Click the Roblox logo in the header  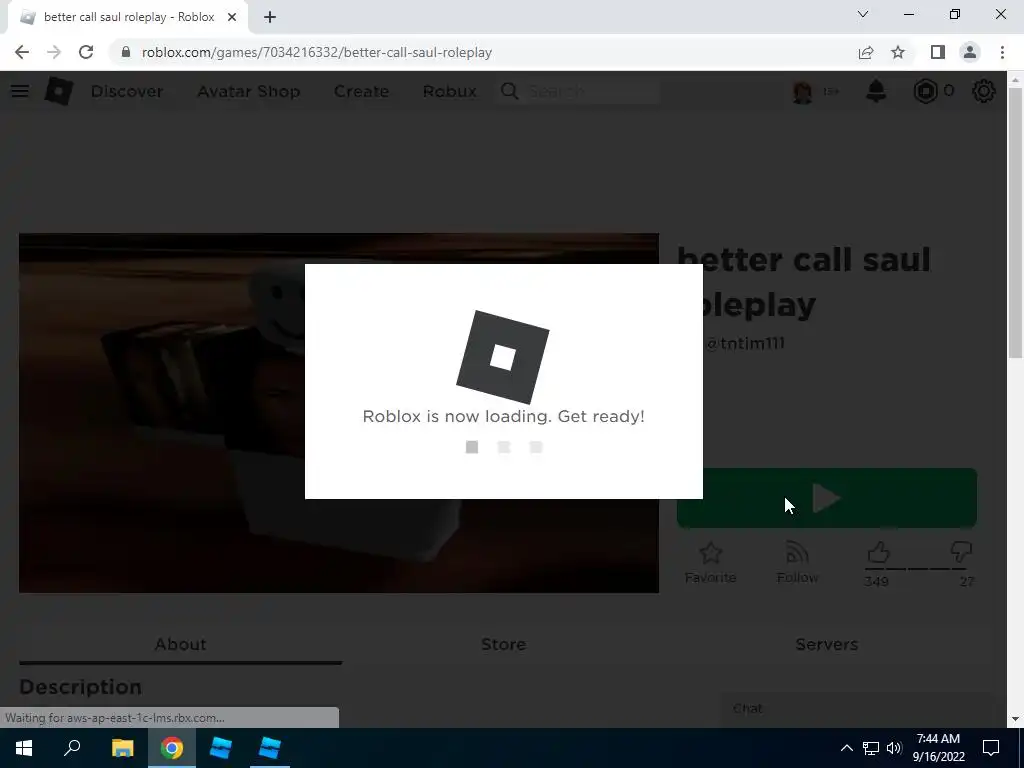[59, 91]
